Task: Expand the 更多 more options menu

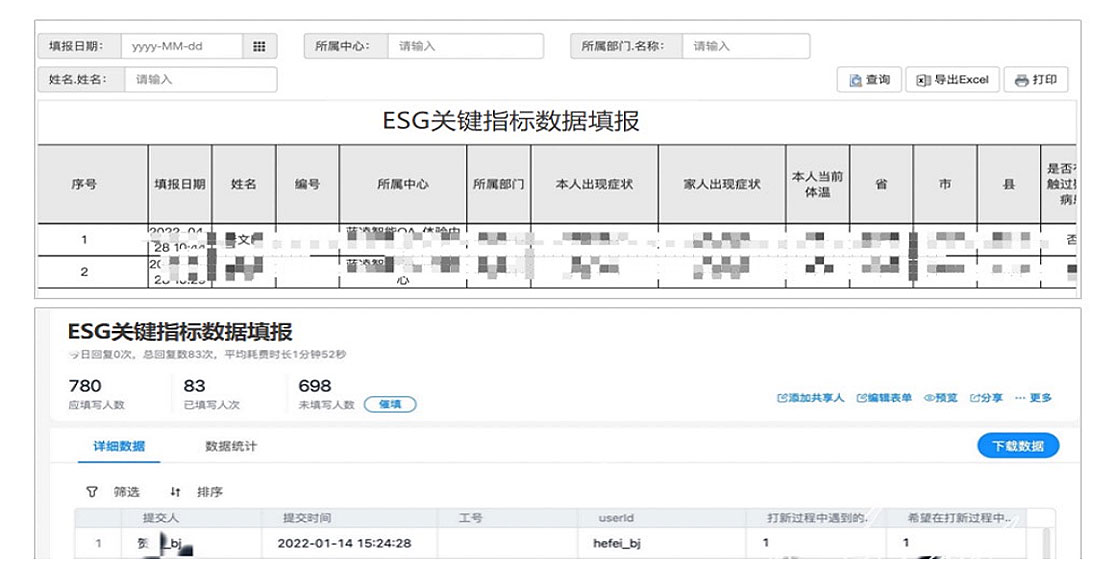Action: tap(1033, 398)
